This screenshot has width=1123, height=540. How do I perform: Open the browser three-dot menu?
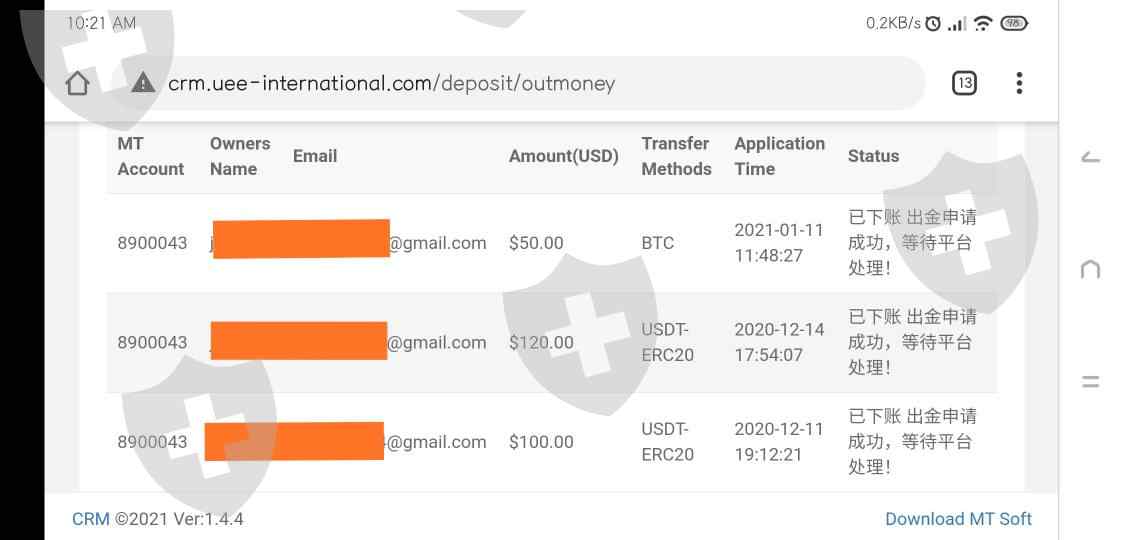click(x=1019, y=83)
